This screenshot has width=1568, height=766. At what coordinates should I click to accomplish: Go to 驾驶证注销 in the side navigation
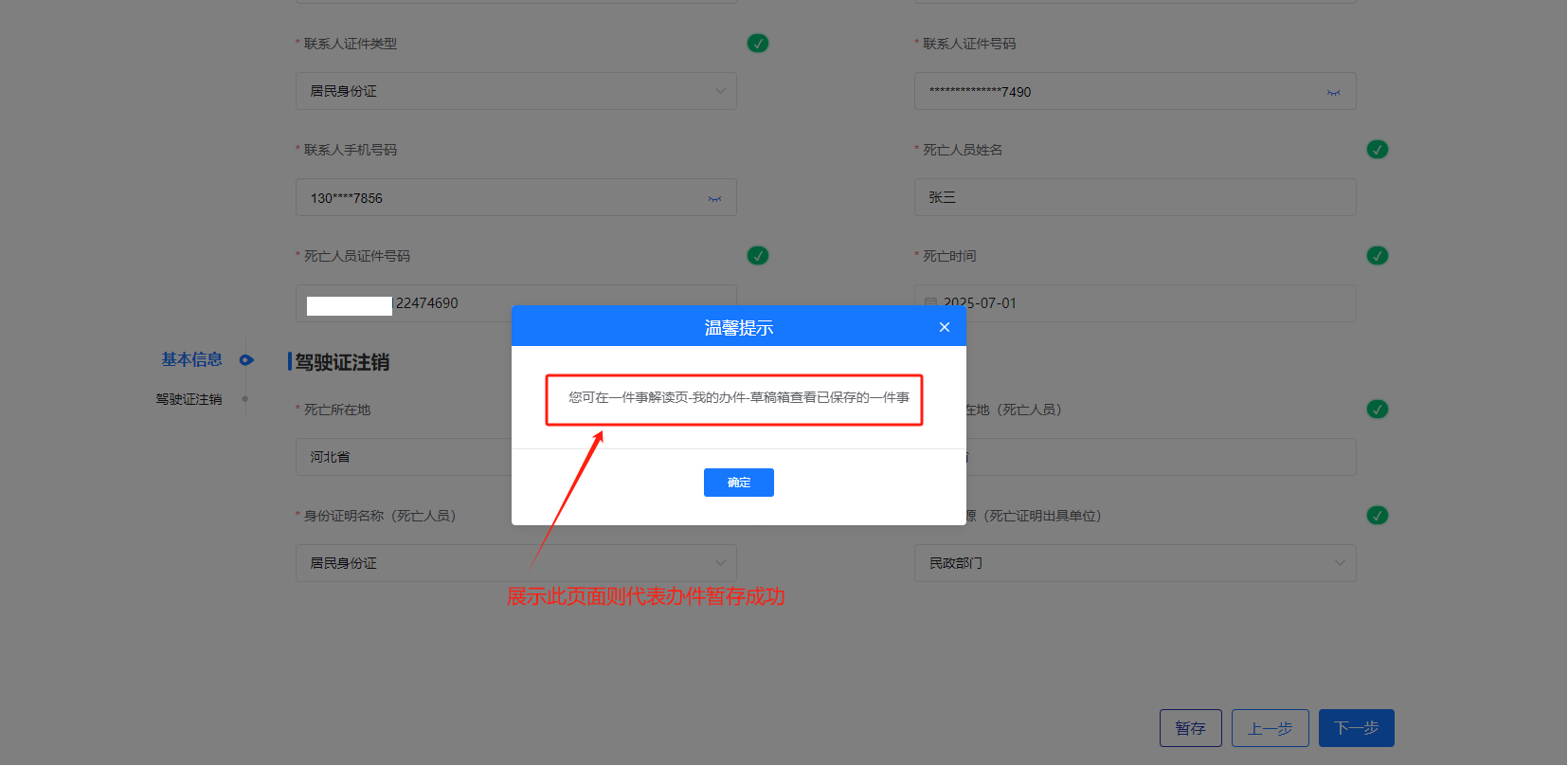tap(189, 399)
